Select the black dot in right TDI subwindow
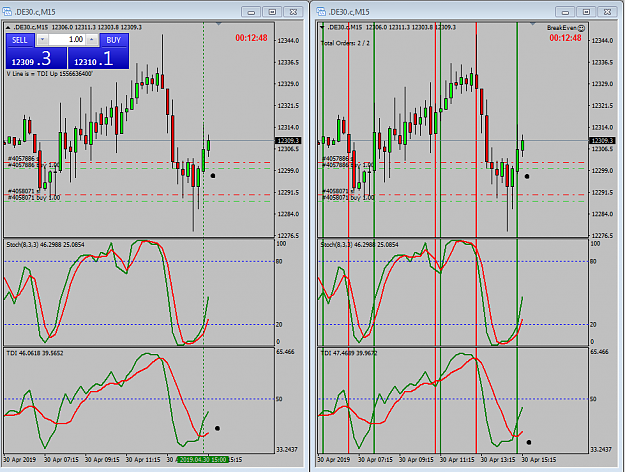This screenshot has width=625, height=472. pyautogui.click(x=529, y=442)
